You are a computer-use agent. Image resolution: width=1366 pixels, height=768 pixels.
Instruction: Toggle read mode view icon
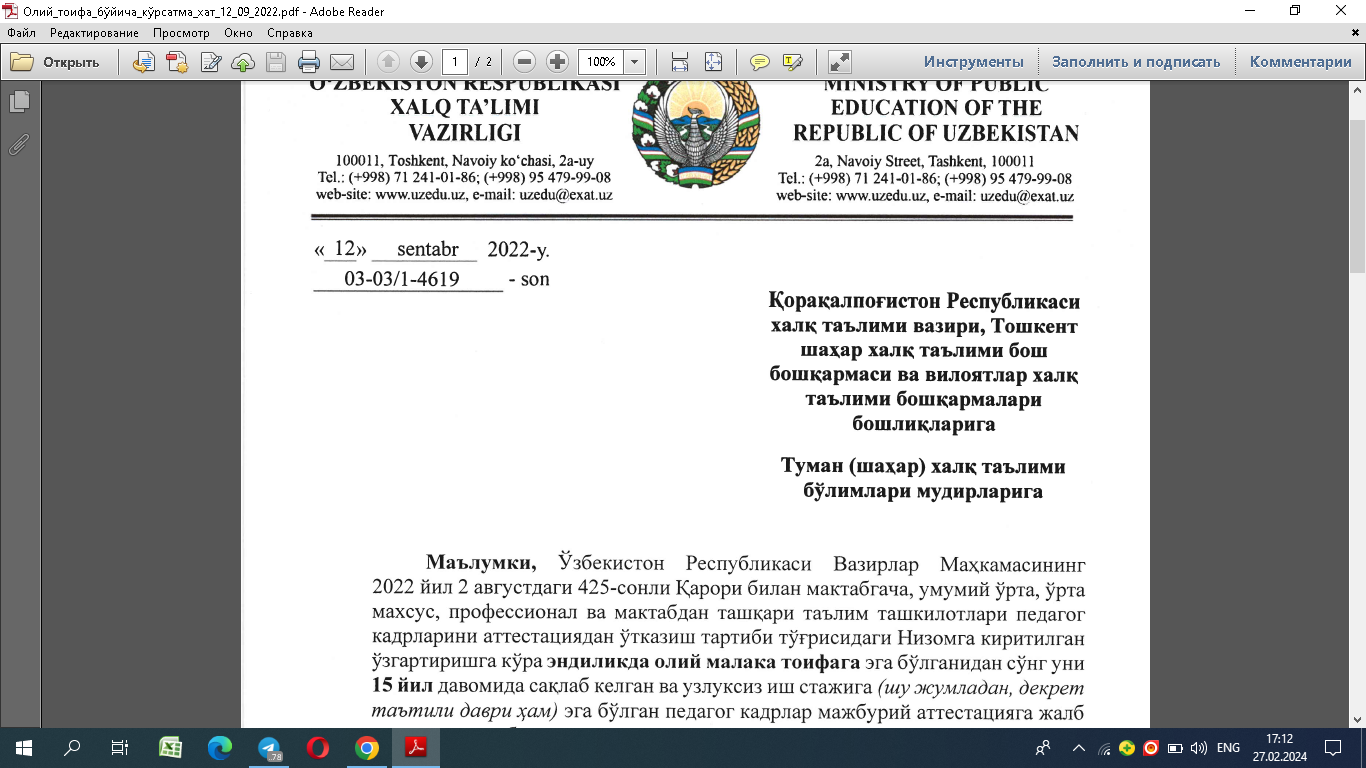[x=840, y=62]
